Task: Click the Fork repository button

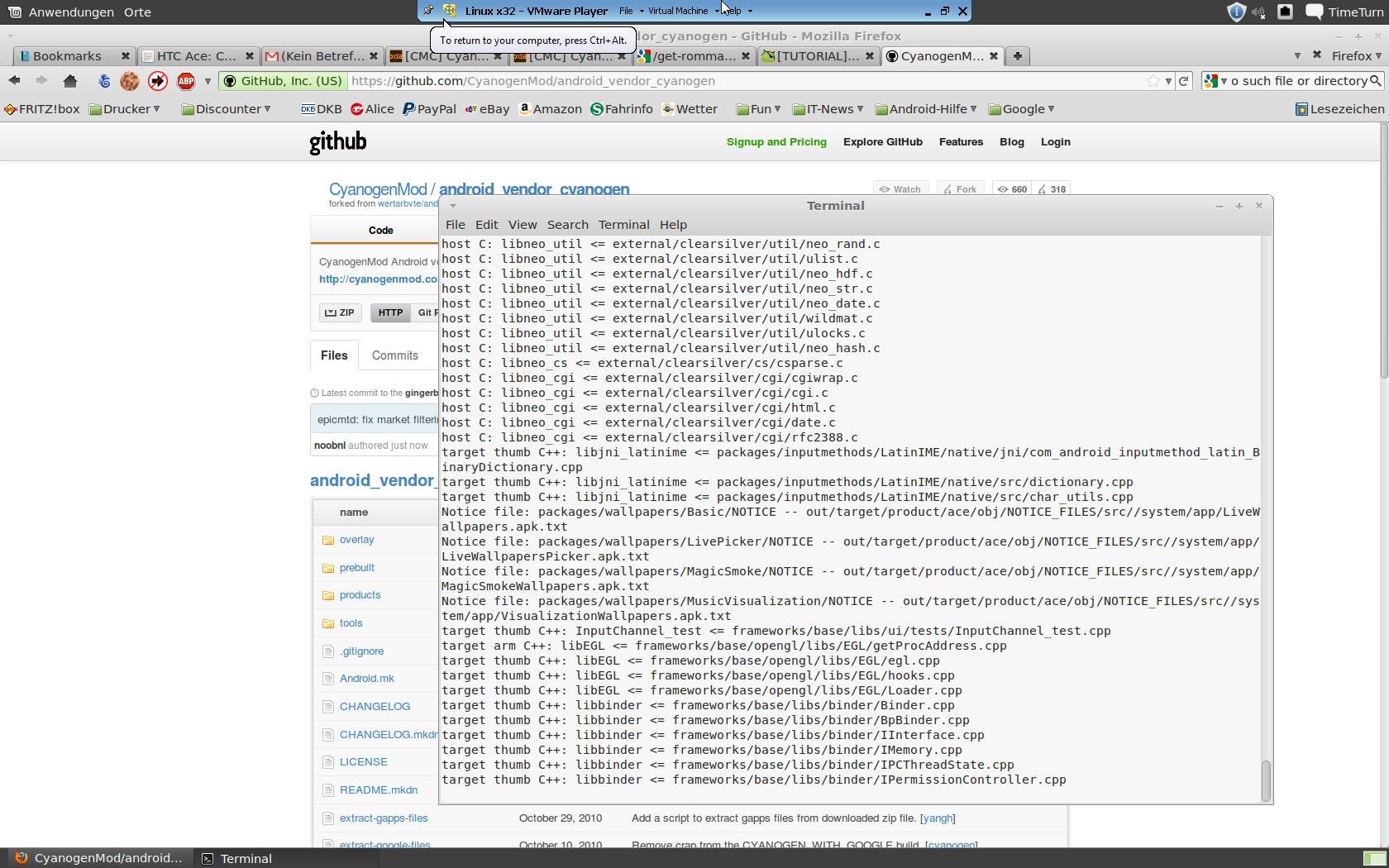Action: point(961,189)
